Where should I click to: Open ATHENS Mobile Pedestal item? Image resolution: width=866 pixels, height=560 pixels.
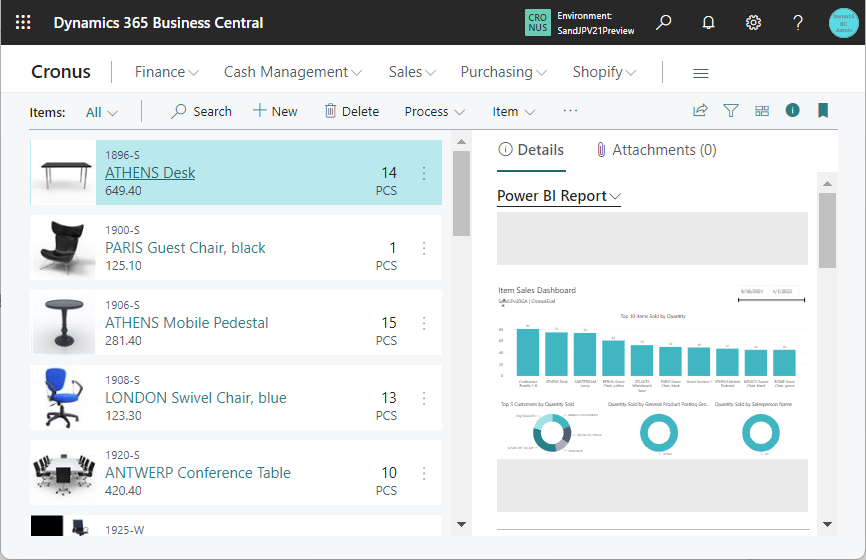(187, 323)
